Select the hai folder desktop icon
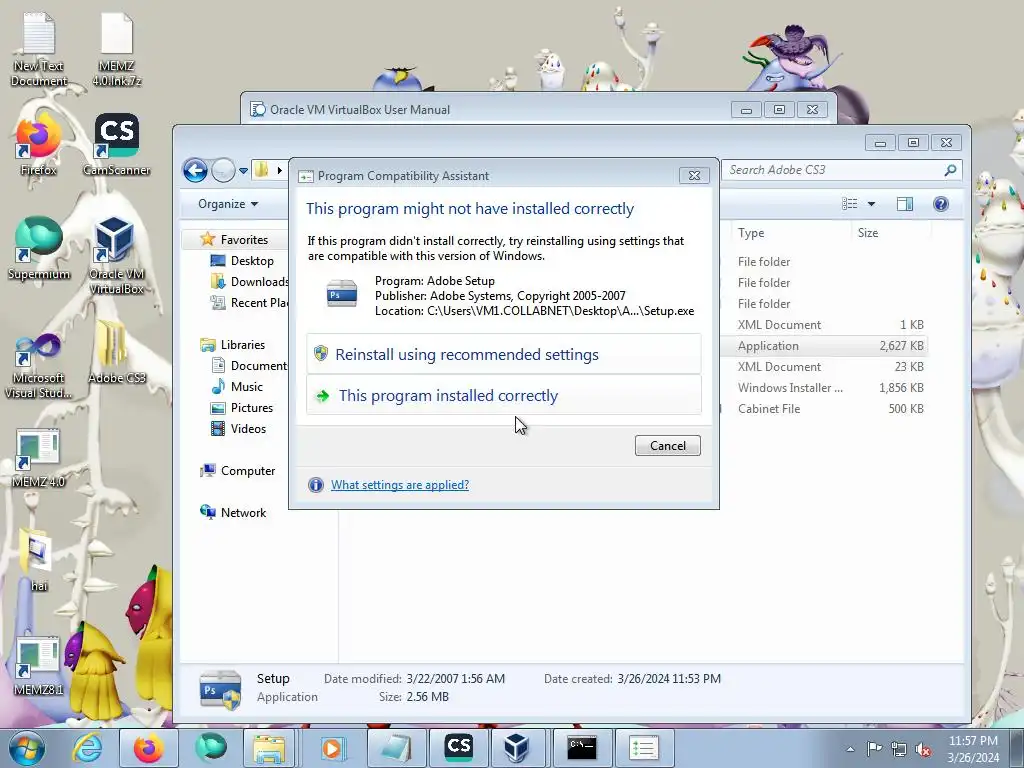Screen dimensions: 1024x768 tap(39, 560)
